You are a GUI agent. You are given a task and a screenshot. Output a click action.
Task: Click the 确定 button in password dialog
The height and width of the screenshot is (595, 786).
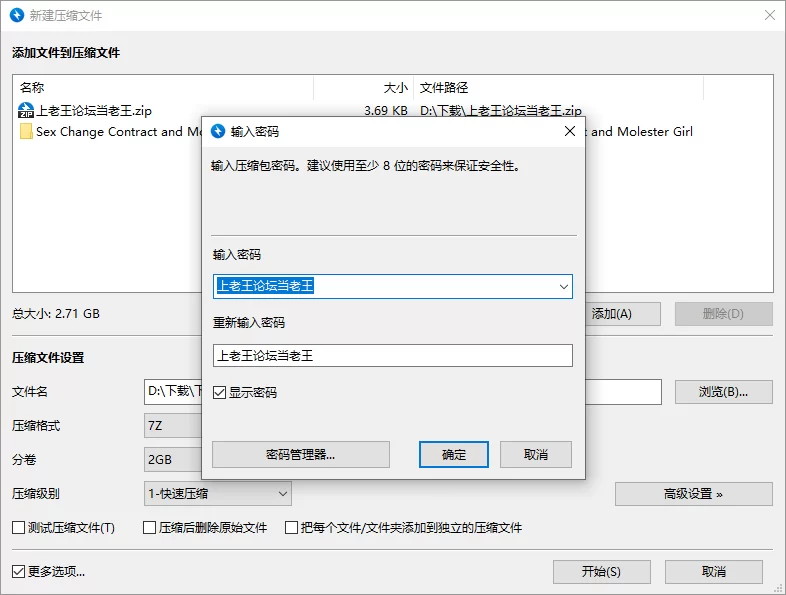pos(454,455)
